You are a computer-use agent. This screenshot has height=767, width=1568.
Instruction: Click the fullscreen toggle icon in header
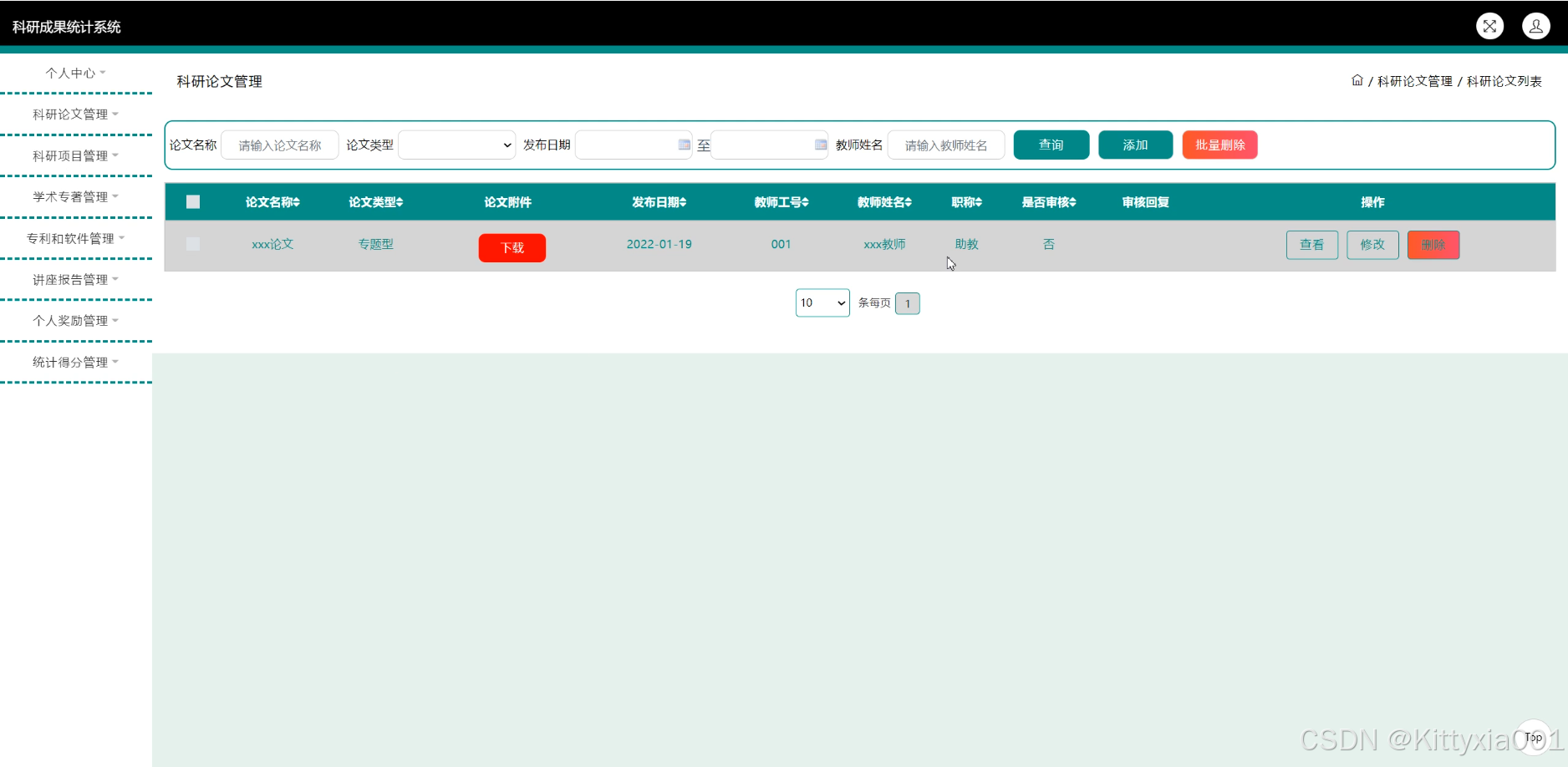click(1489, 26)
